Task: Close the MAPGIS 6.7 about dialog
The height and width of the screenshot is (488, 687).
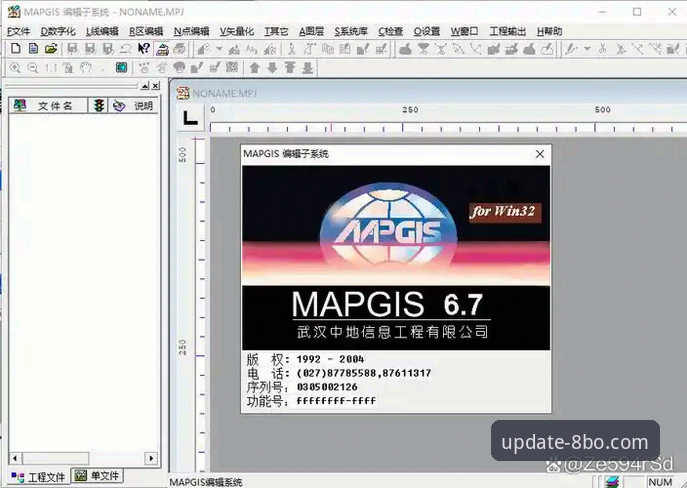Action: [x=540, y=154]
